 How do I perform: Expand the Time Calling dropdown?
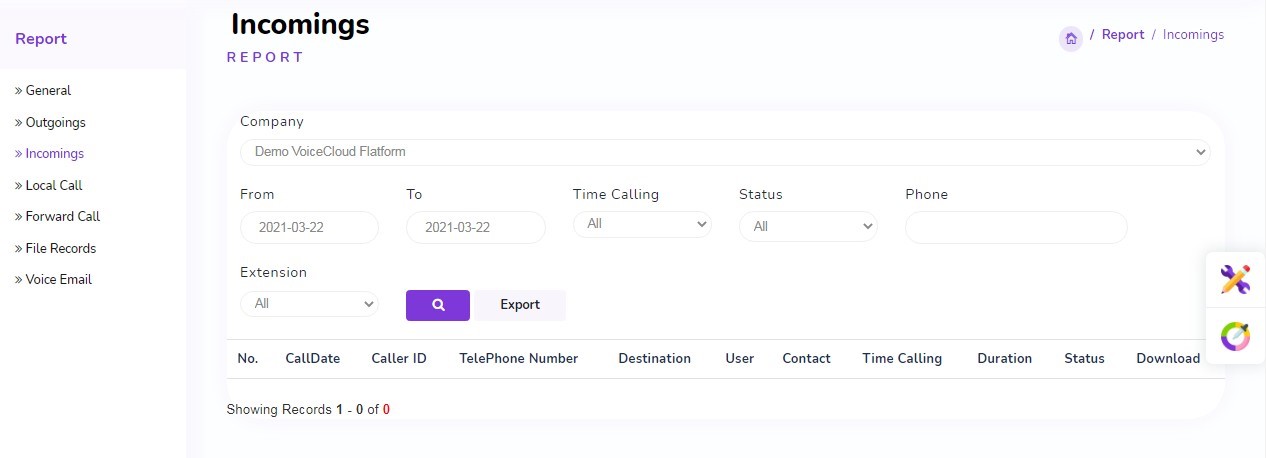coord(641,224)
